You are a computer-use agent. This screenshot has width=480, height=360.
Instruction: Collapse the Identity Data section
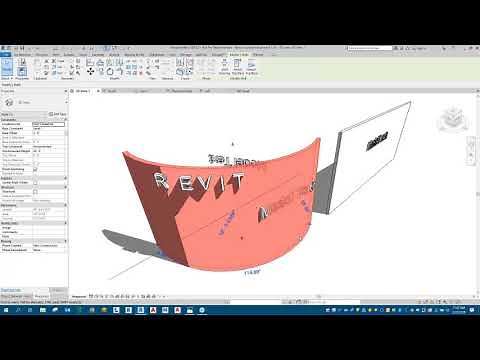(65, 223)
